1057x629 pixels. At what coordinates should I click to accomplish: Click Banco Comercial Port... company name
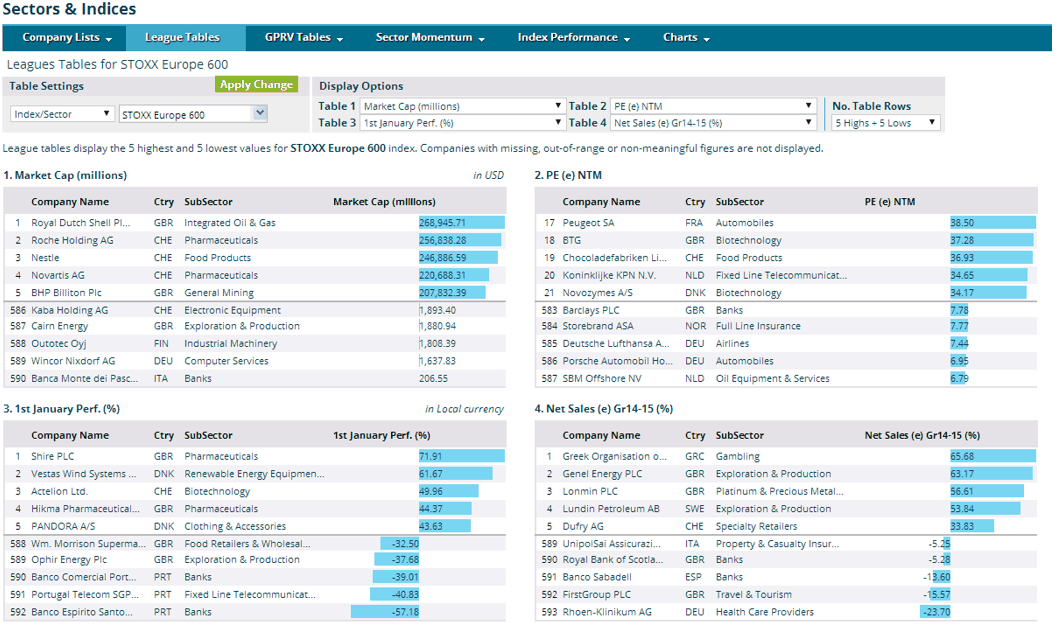coord(84,578)
